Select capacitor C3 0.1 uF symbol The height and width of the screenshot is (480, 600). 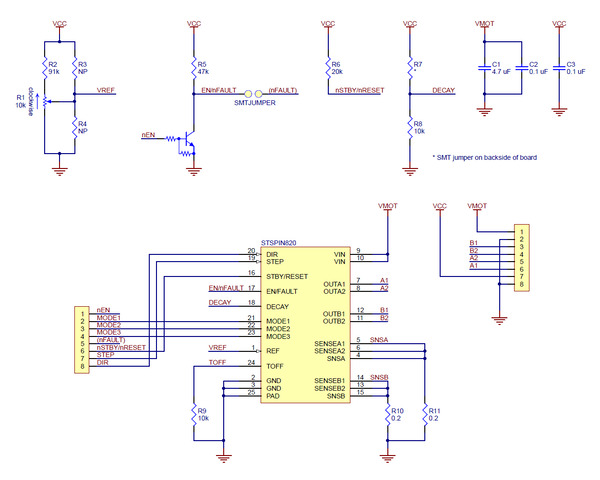click(559, 68)
